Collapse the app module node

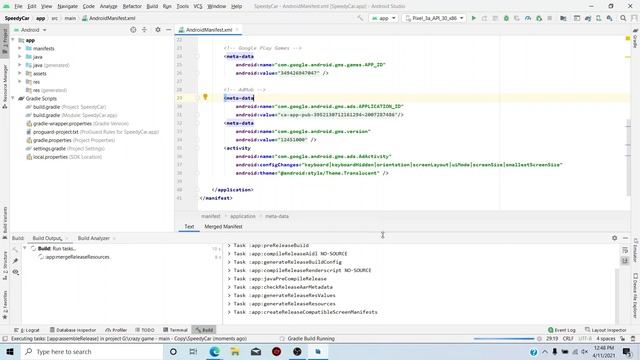[13, 40]
